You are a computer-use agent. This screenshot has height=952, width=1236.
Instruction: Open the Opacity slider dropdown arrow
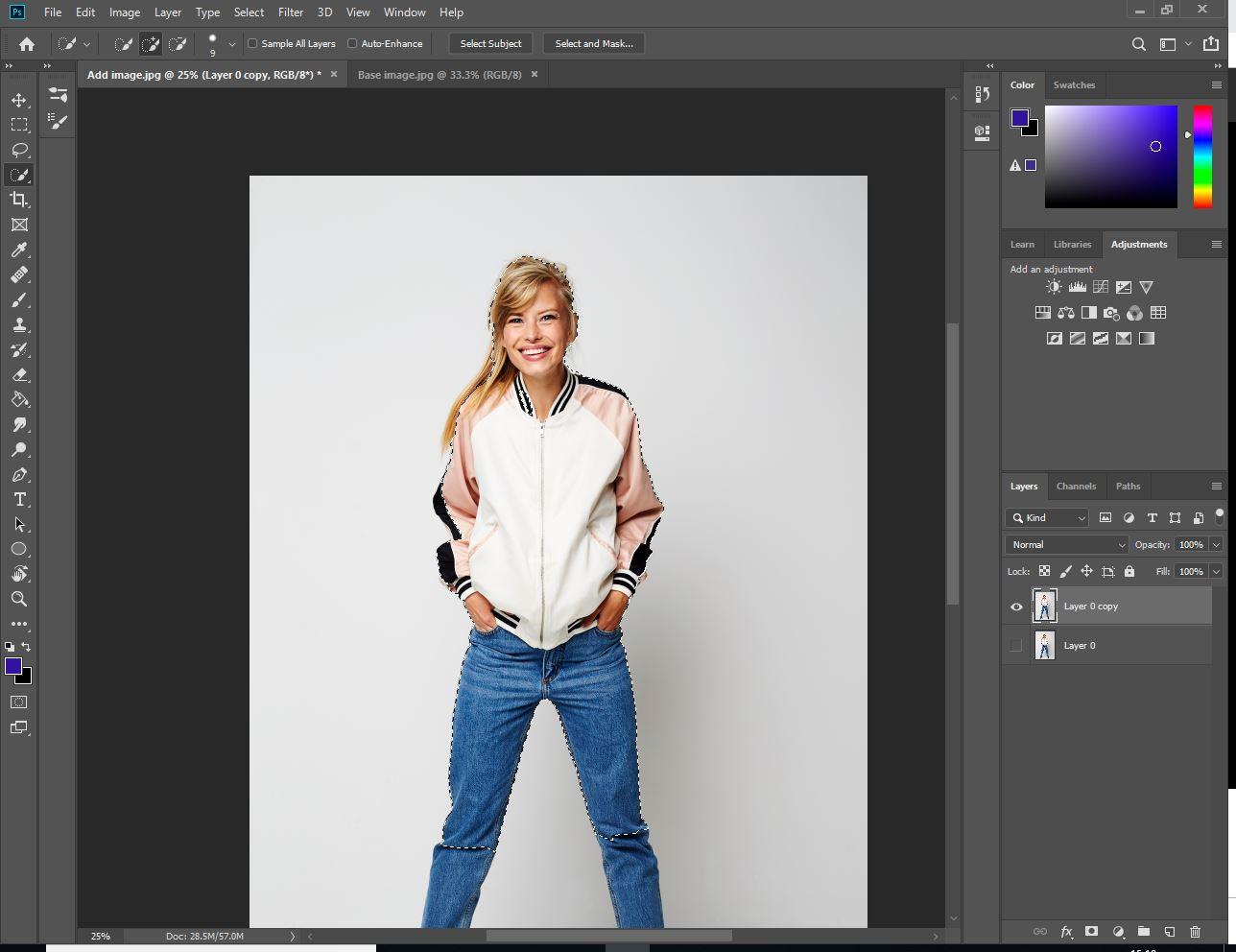pos(1216,544)
